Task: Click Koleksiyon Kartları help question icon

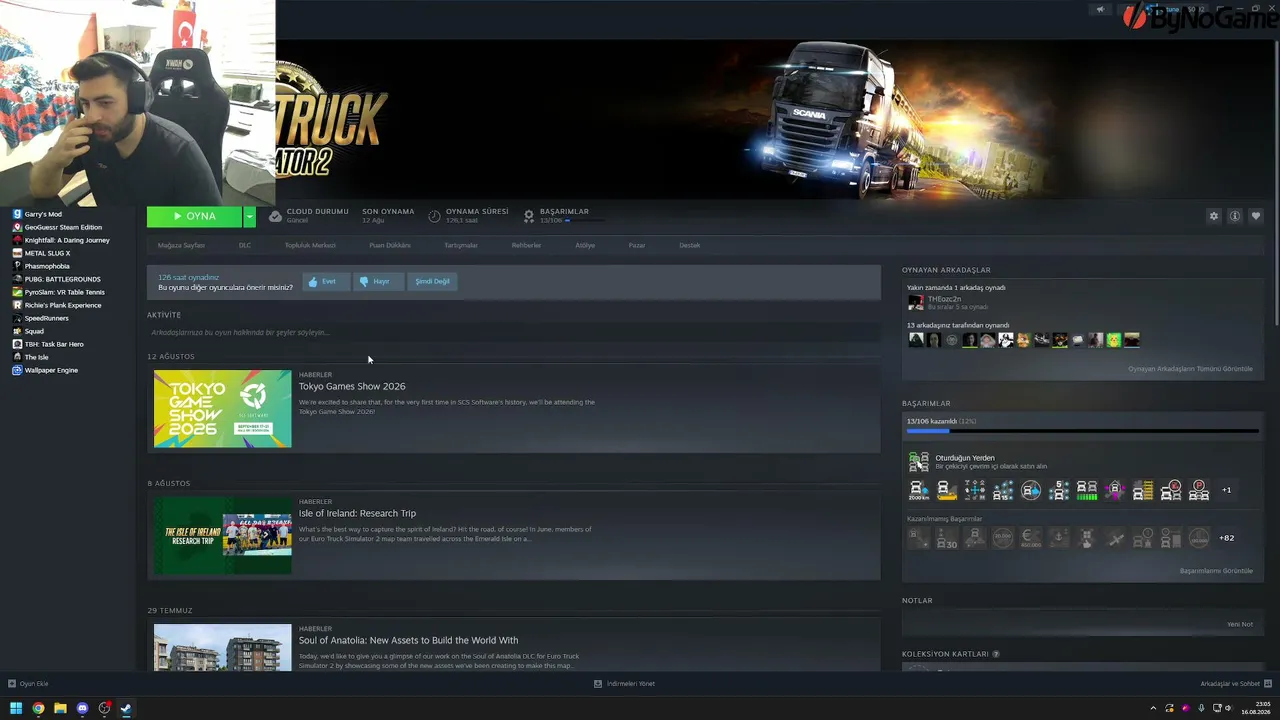Action: coord(995,654)
